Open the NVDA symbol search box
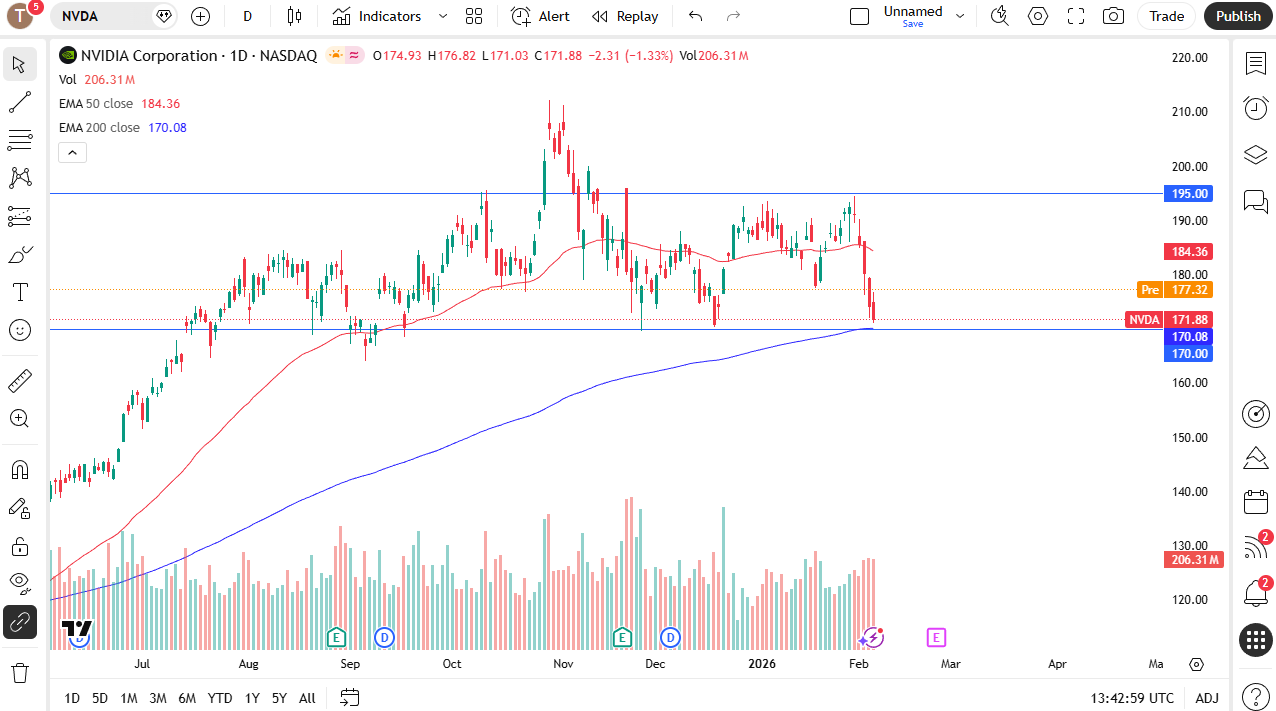Image resolution: width=1276 pixels, height=711 pixels. (114, 16)
